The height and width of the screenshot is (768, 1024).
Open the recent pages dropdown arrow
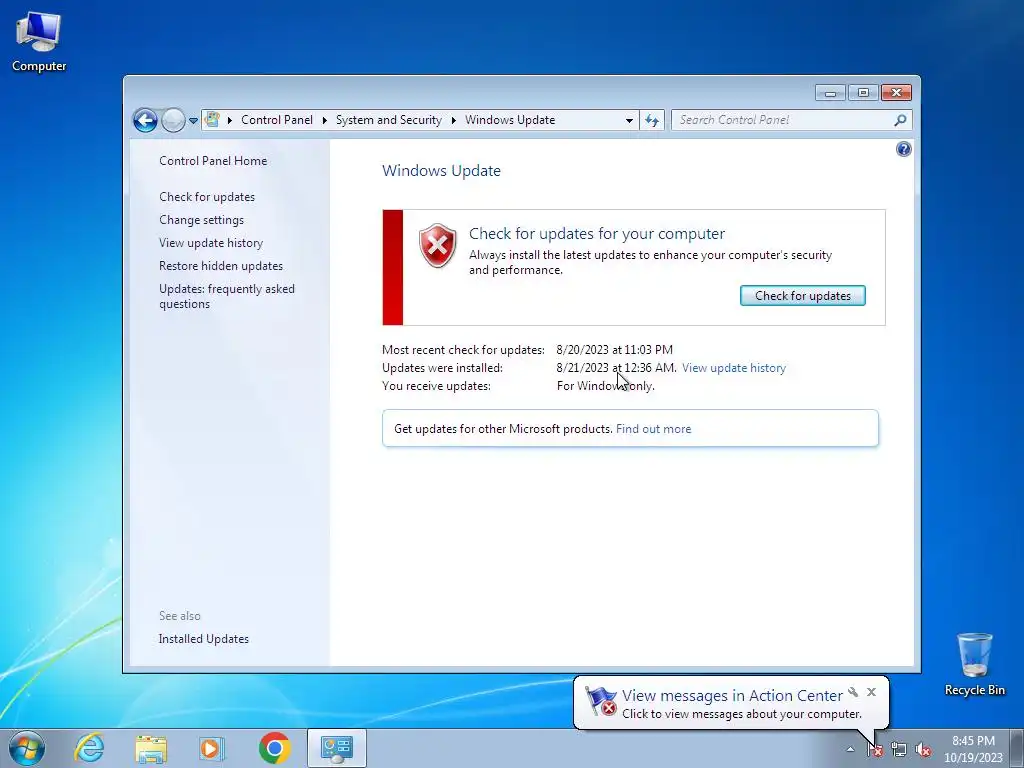[193, 121]
